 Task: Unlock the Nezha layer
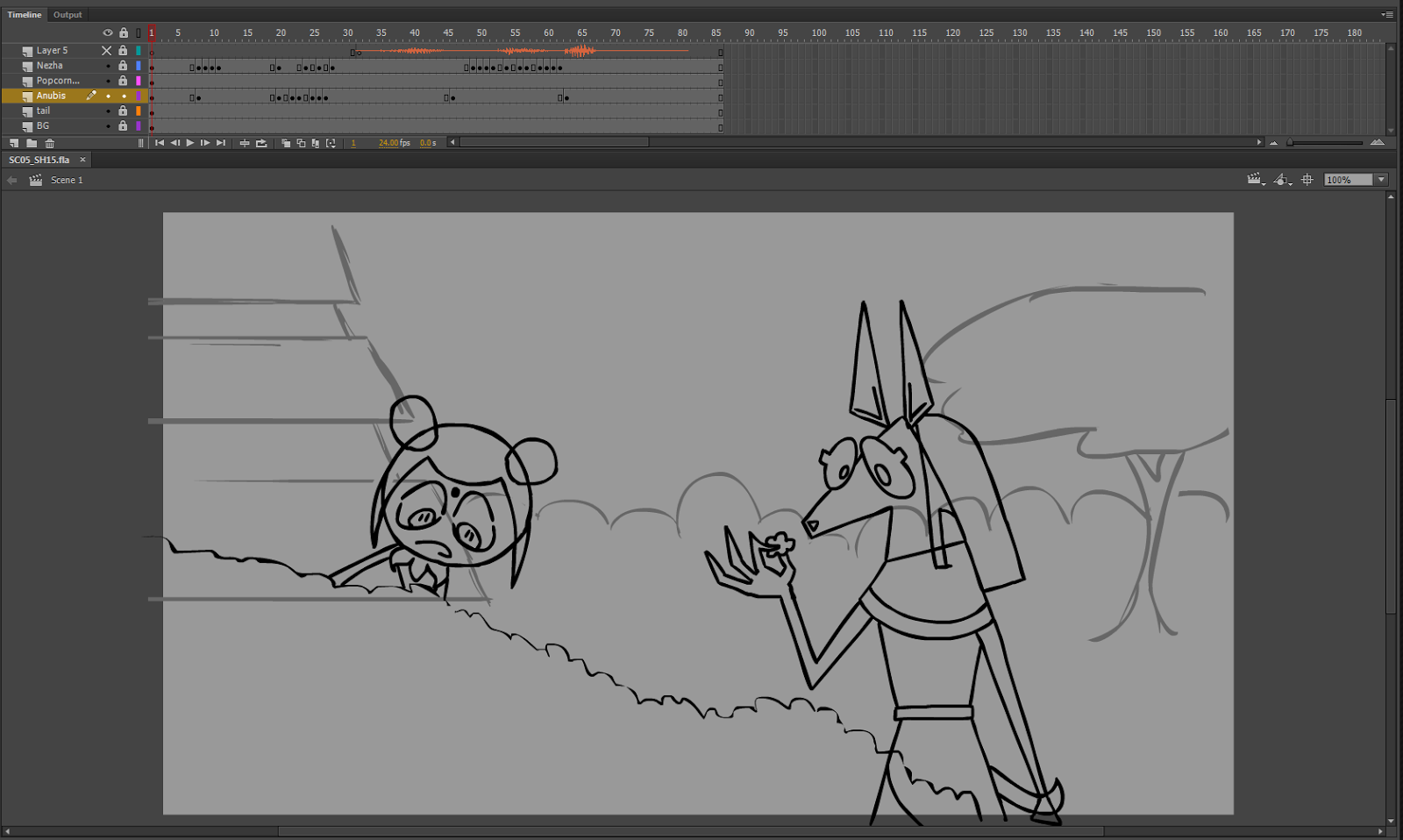coord(124,66)
